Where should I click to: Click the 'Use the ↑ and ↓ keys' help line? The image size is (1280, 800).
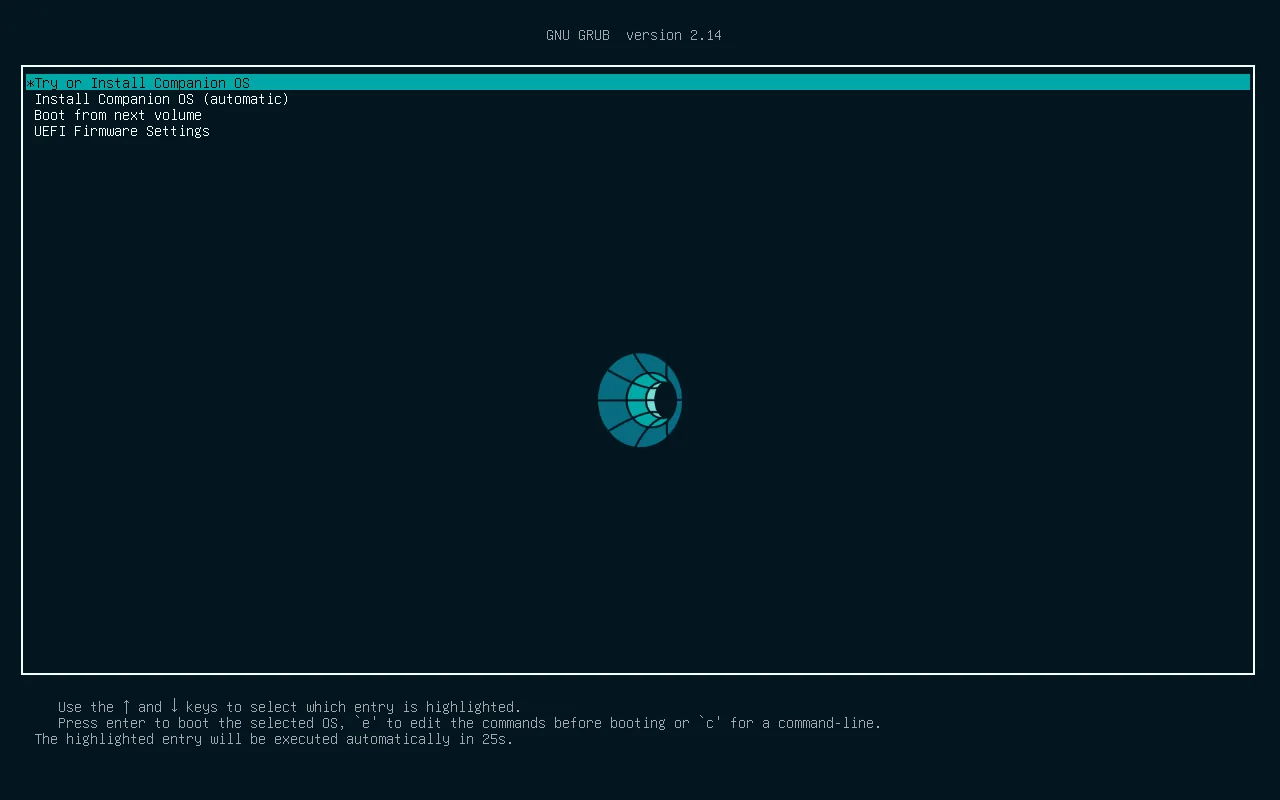(290, 707)
